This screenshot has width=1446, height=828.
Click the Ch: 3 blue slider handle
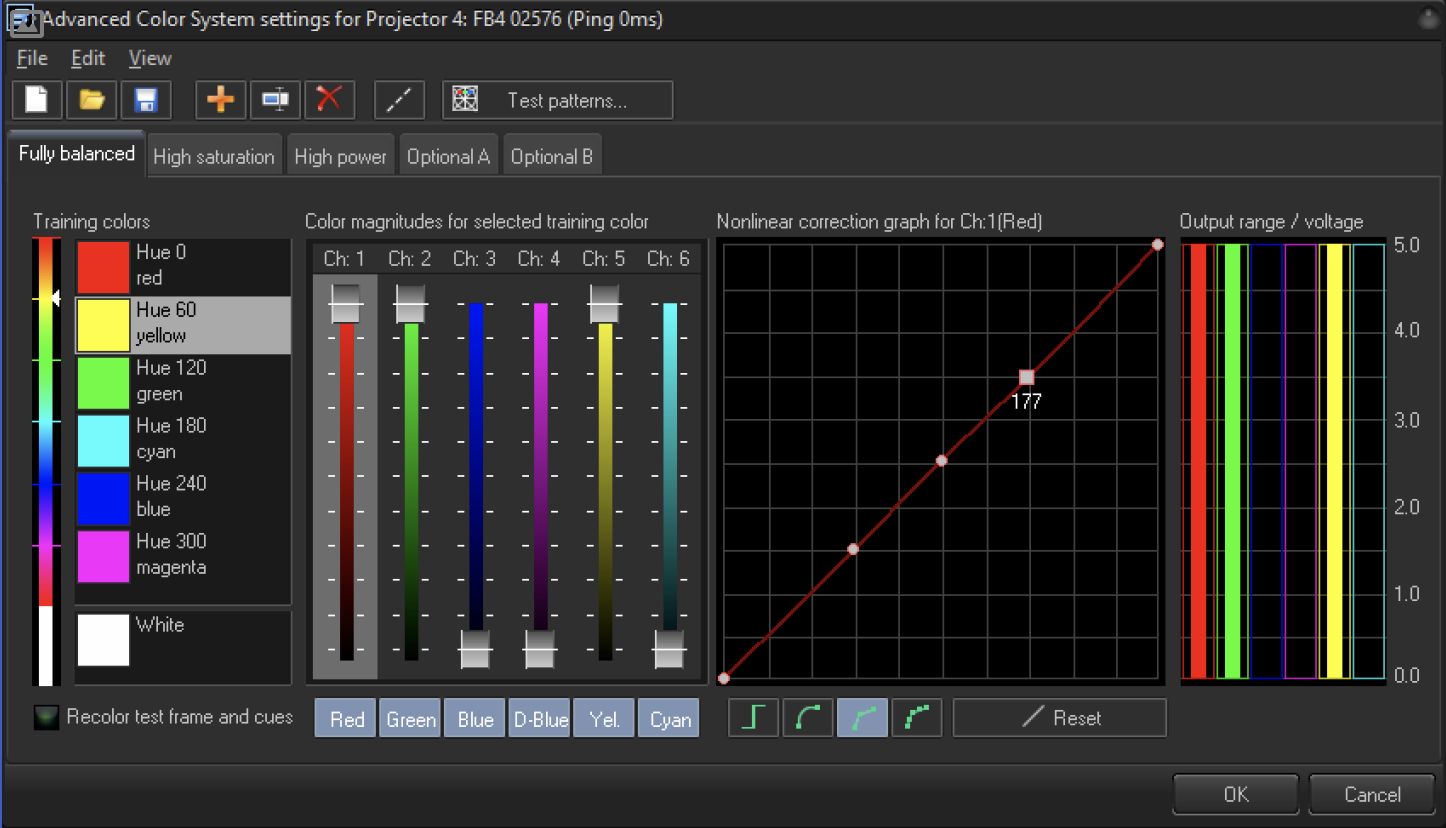(x=475, y=649)
